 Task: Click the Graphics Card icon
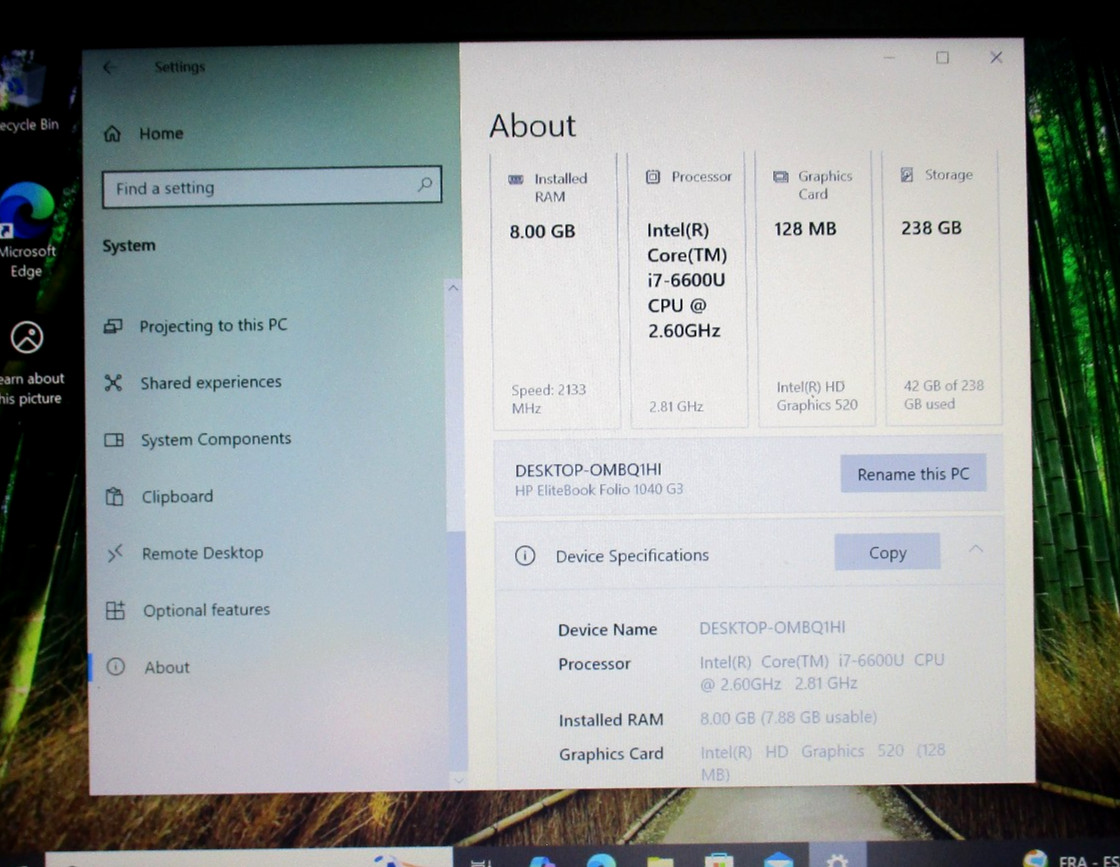(781, 176)
